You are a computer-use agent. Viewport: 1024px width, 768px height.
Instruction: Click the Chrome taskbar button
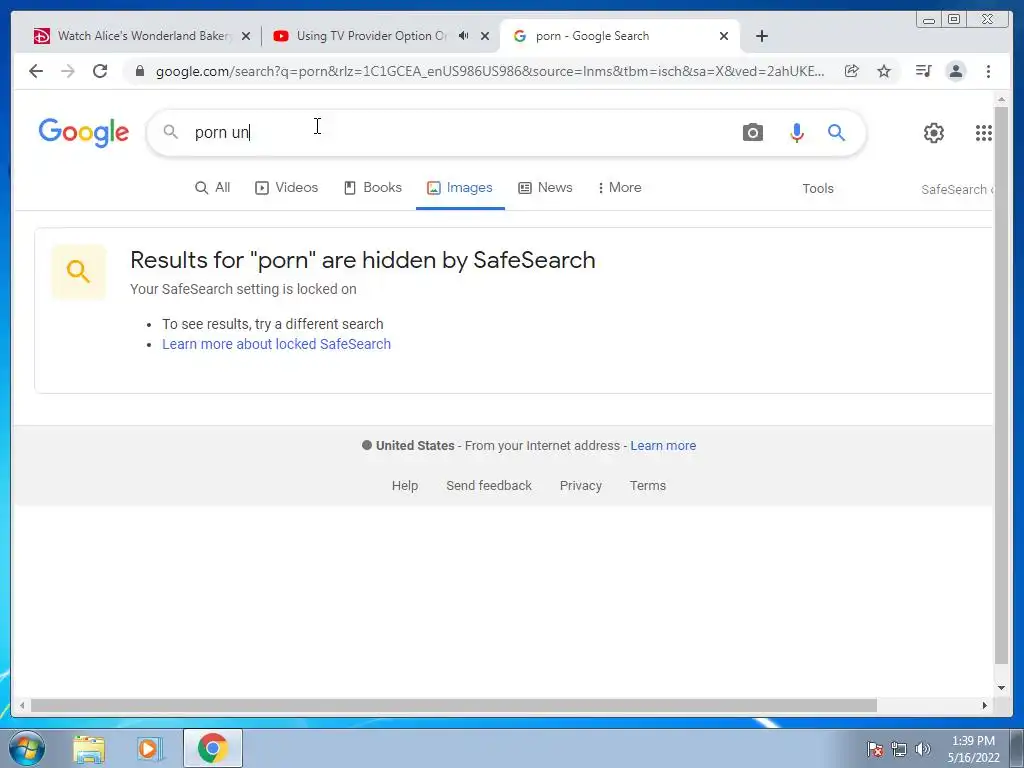point(212,748)
